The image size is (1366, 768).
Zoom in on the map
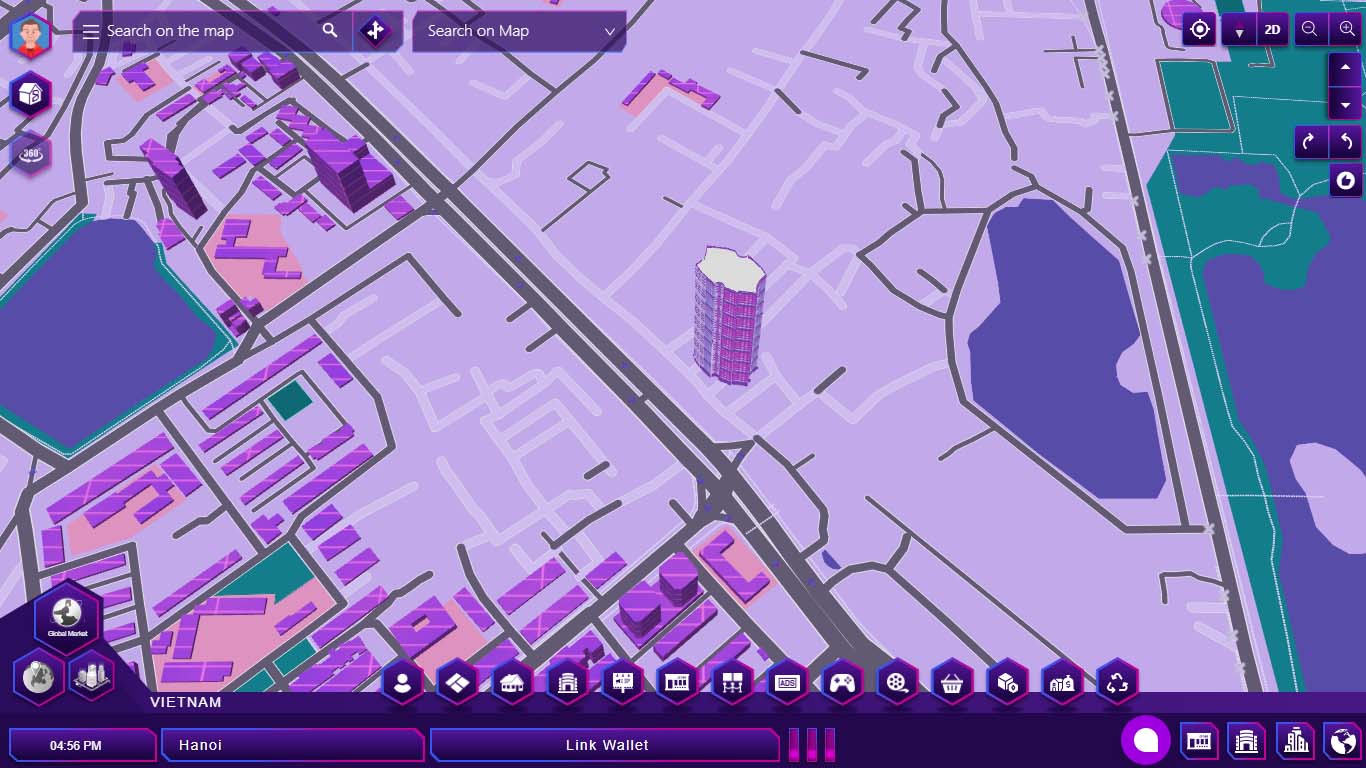coord(1346,30)
